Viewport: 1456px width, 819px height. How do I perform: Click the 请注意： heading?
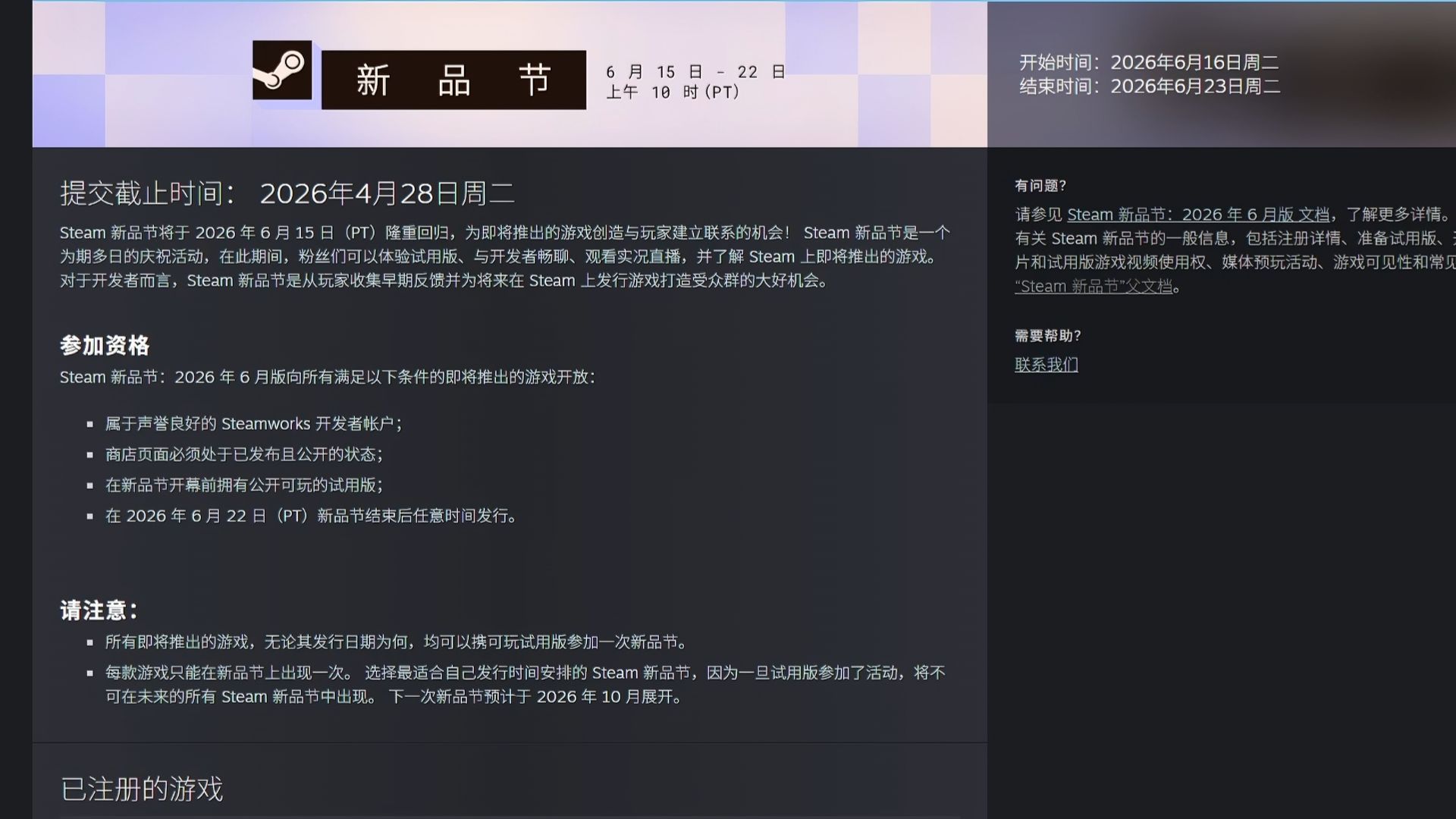tap(99, 610)
